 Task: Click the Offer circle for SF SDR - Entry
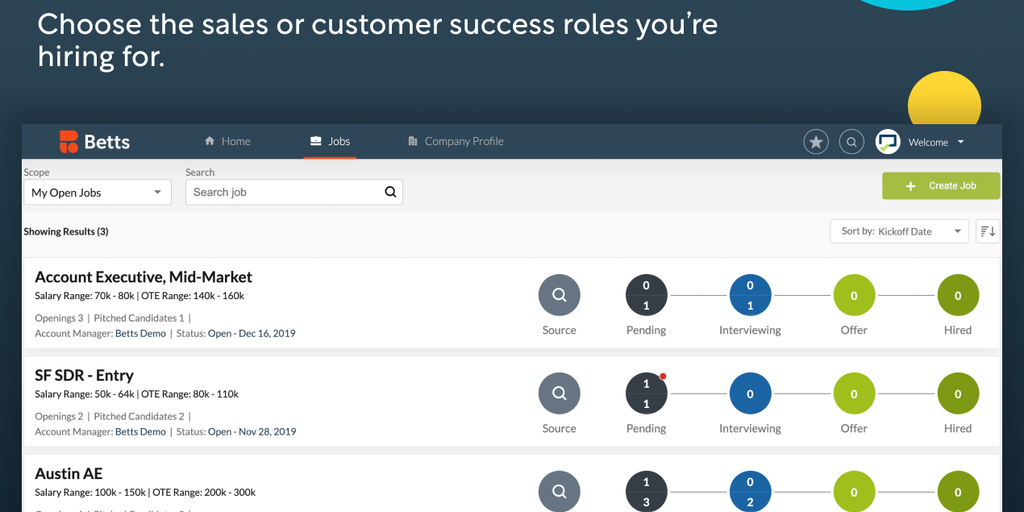tap(854, 394)
